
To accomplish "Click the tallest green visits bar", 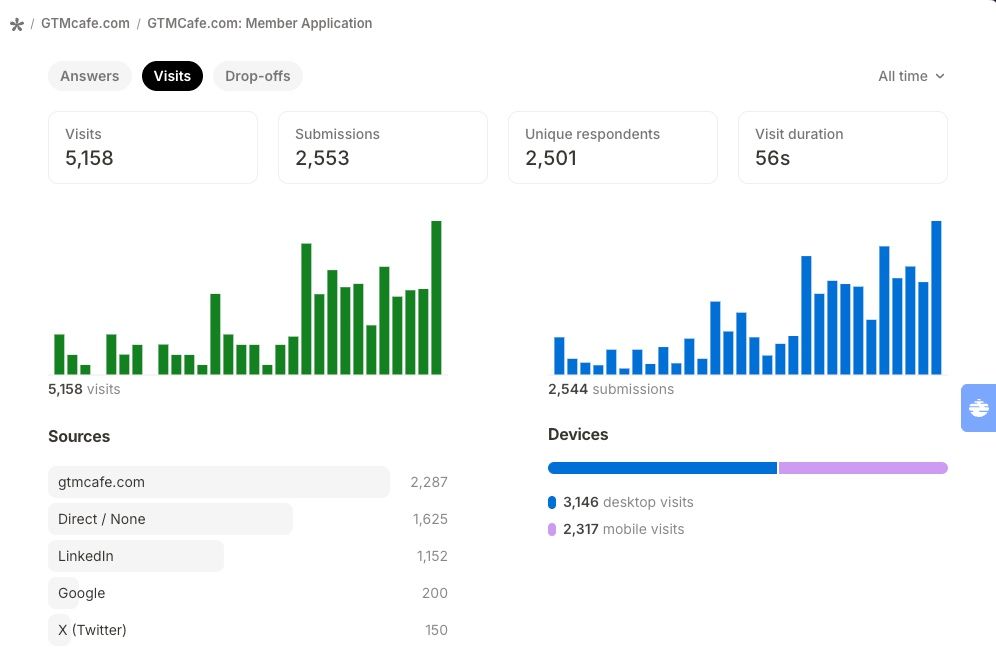I will [436, 297].
